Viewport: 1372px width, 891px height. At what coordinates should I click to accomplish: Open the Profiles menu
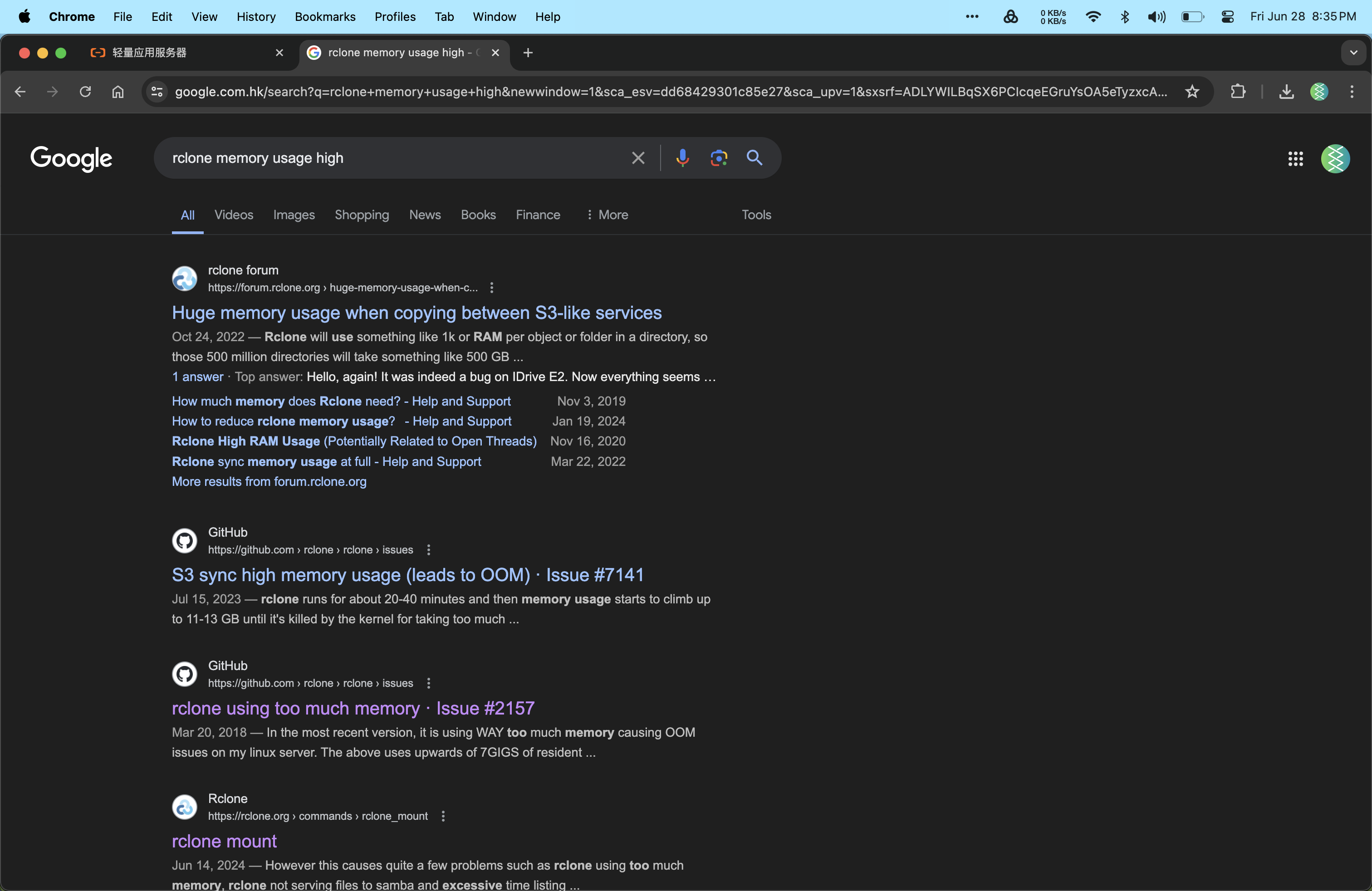pos(395,17)
